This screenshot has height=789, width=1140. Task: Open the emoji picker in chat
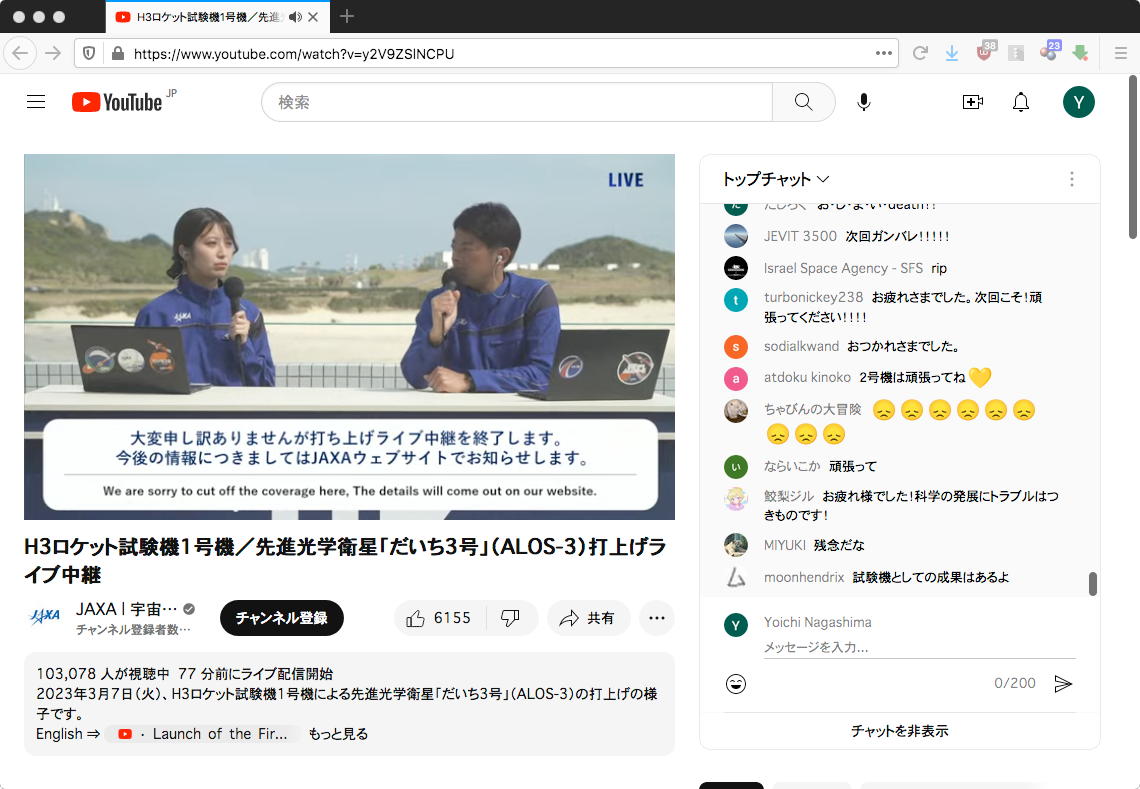(x=736, y=684)
